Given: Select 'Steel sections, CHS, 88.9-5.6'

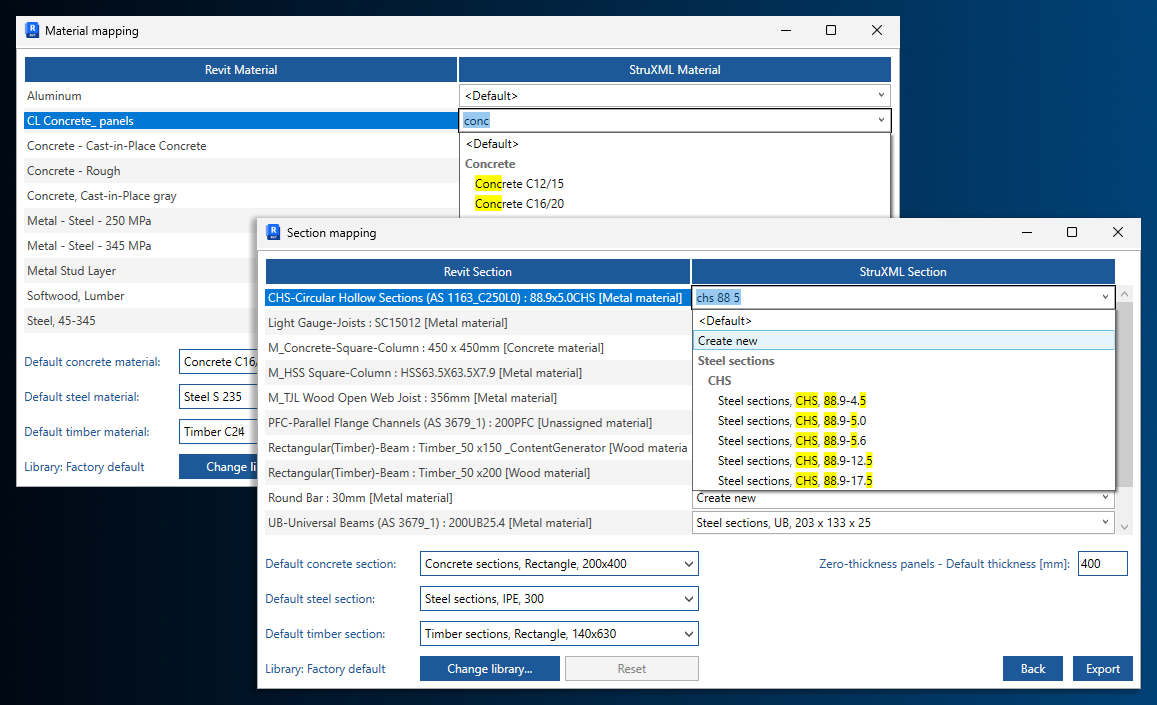Looking at the screenshot, I should (792, 441).
